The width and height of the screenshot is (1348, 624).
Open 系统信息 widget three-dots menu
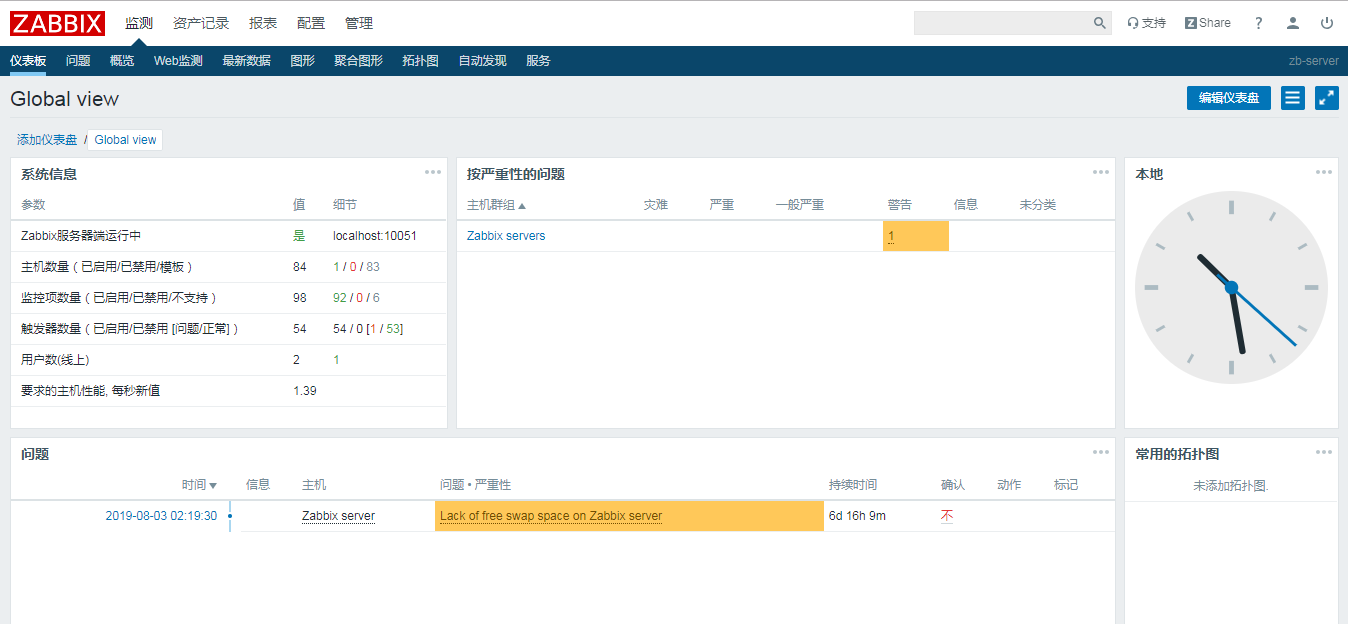pyautogui.click(x=433, y=172)
